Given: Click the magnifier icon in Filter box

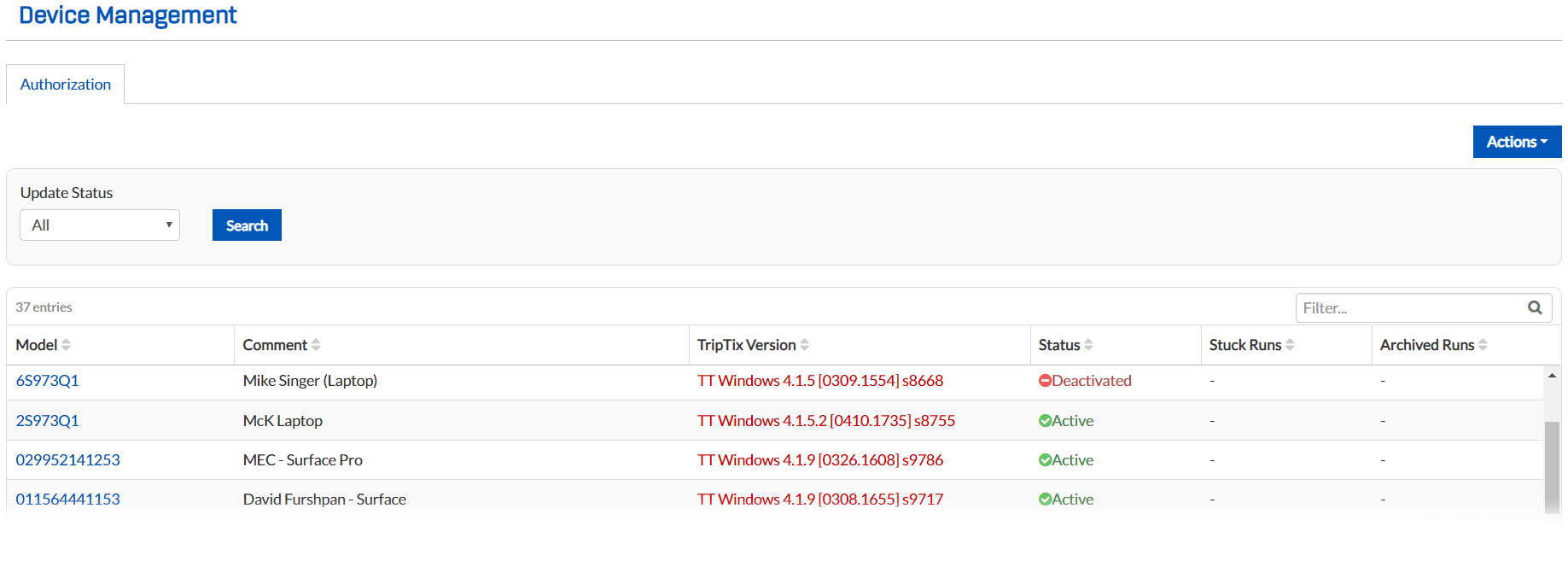Looking at the screenshot, I should tap(1534, 307).
